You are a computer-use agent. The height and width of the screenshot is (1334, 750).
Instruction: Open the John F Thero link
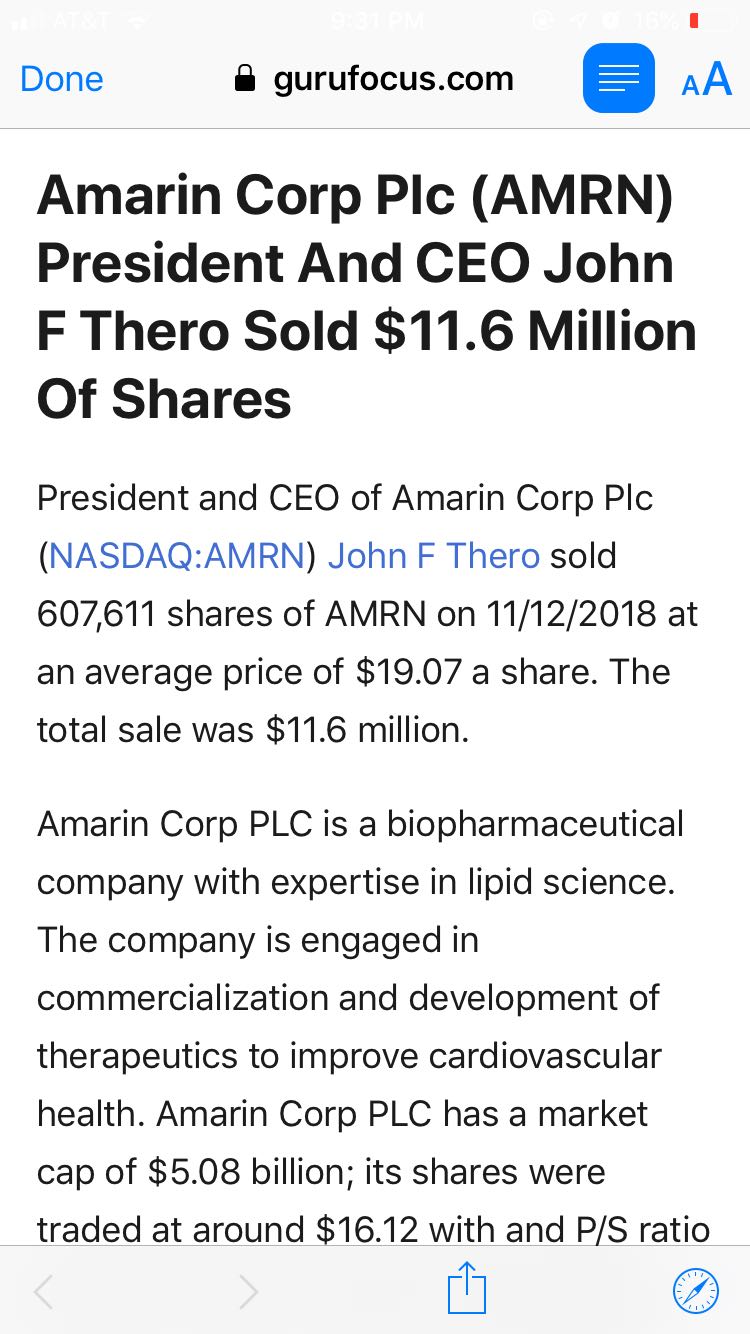(x=433, y=556)
